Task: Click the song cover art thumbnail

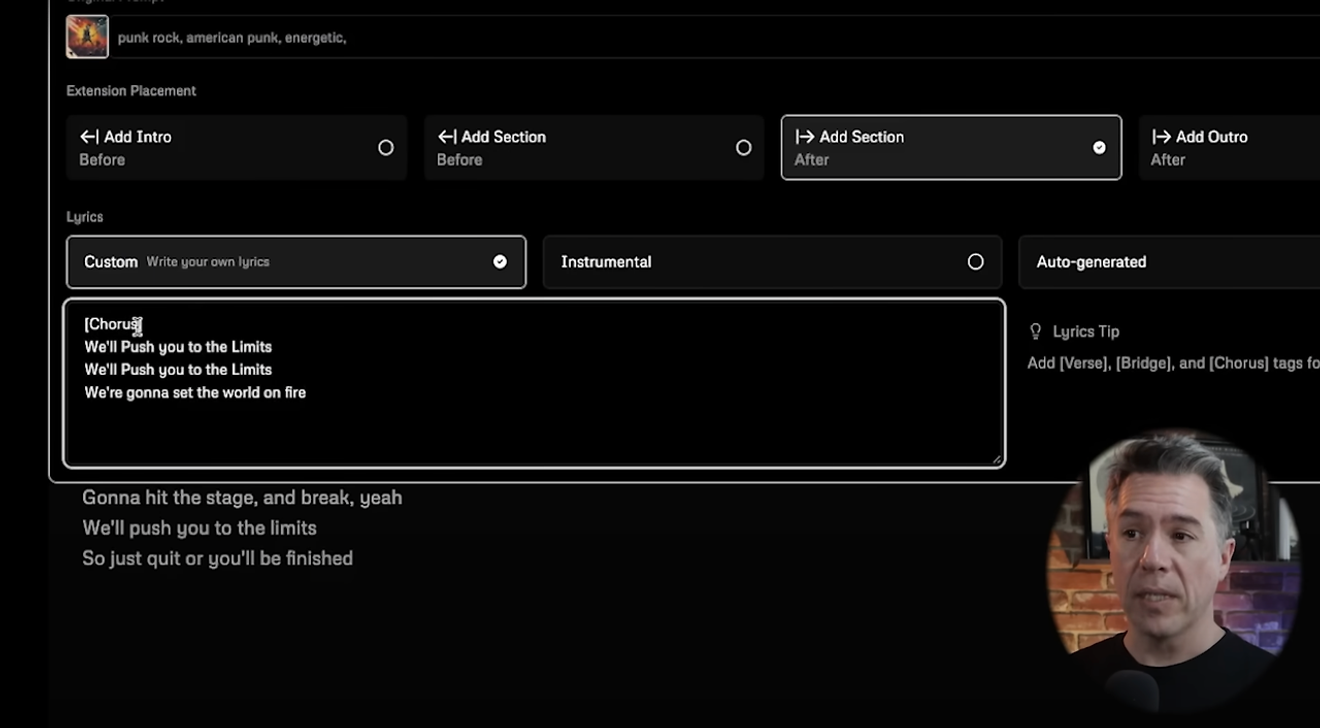Action: (87, 37)
